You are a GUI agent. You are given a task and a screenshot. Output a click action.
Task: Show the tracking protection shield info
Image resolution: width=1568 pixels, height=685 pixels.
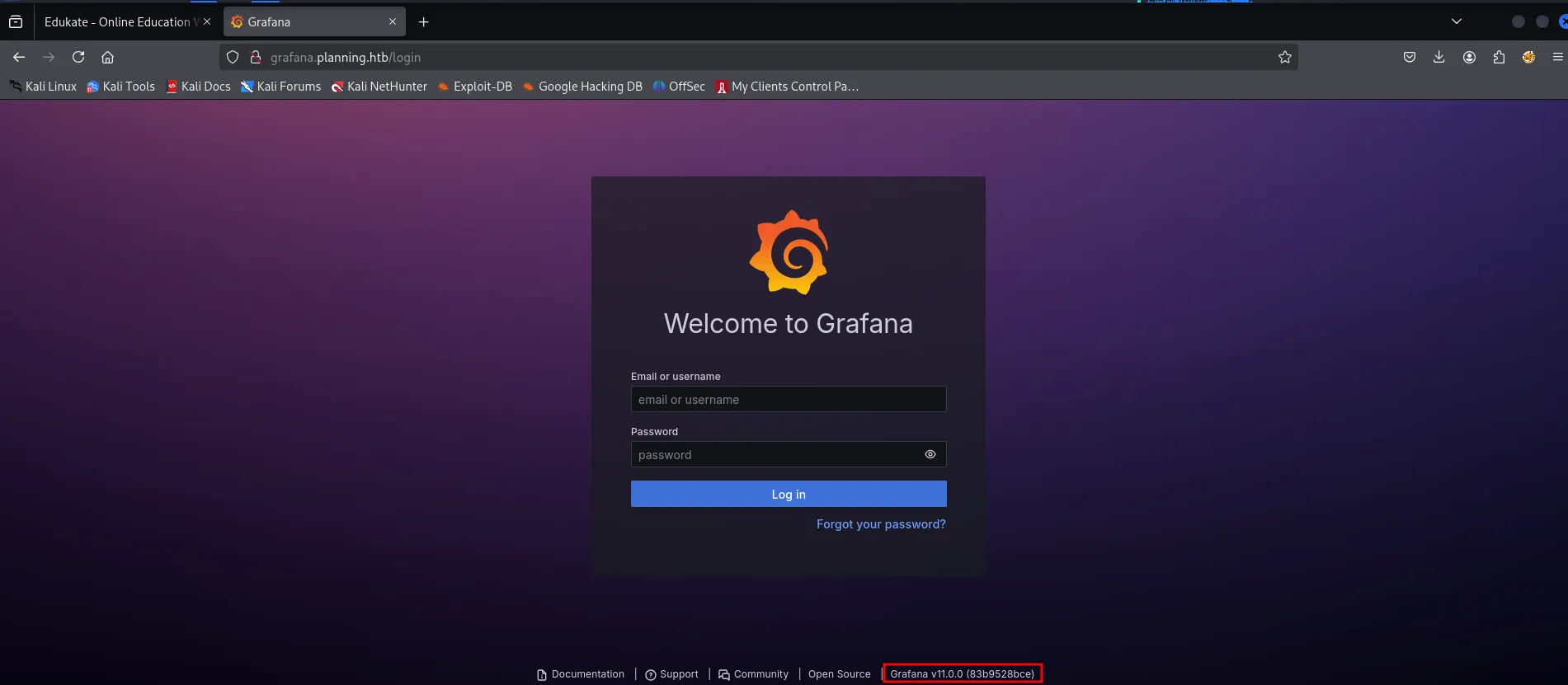(x=233, y=57)
